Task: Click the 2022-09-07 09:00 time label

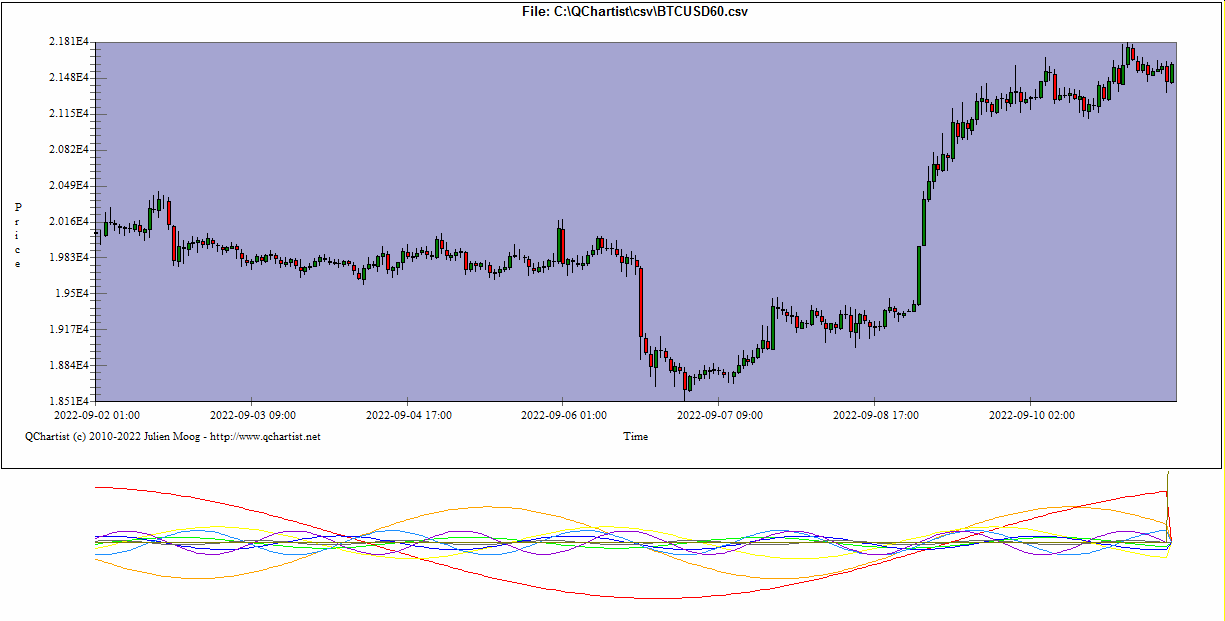Action: tap(720, 414)
